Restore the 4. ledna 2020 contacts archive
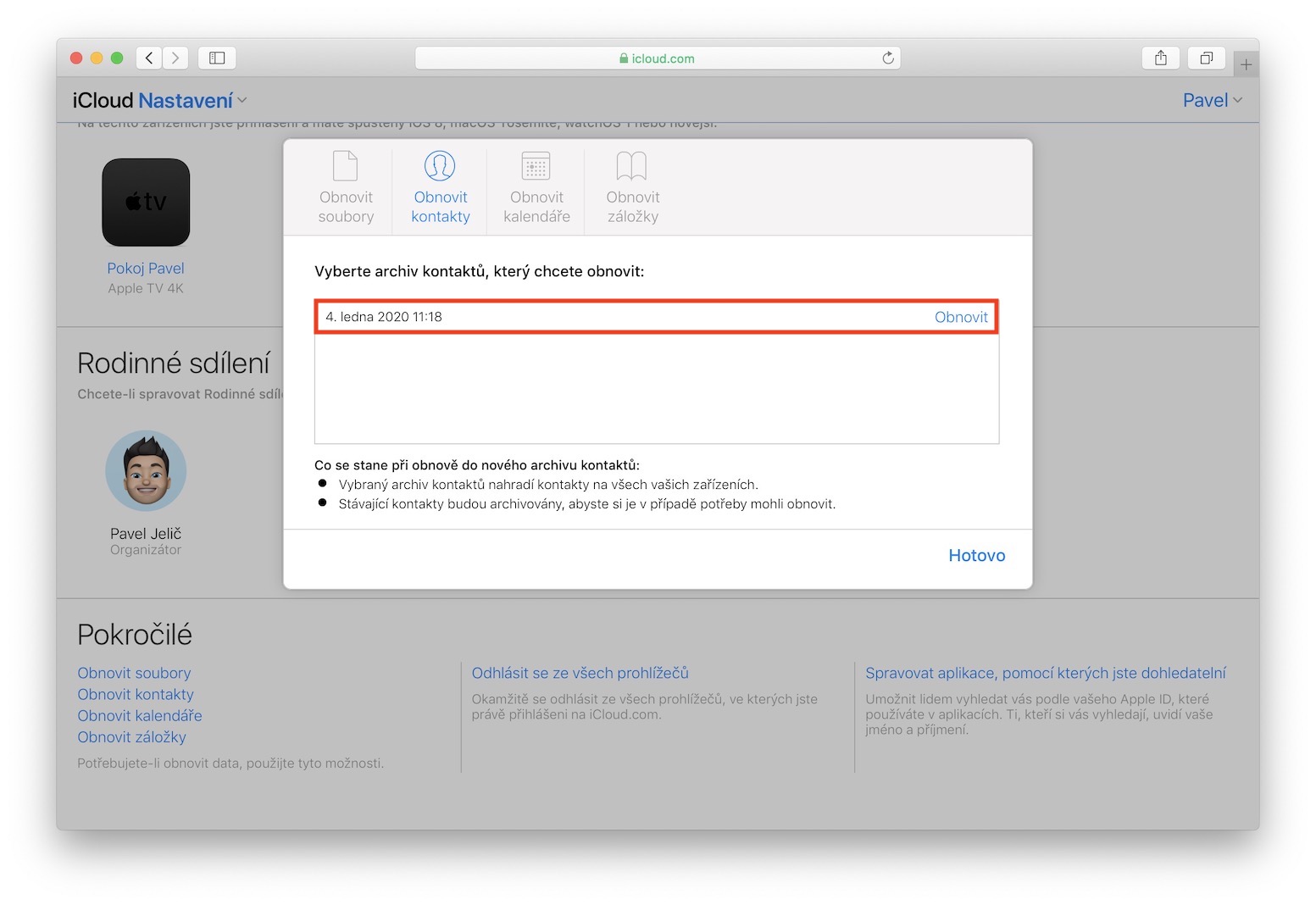The width and height of the screenshot is (1316, 905). pyautogui.click(x=961, y=317)
